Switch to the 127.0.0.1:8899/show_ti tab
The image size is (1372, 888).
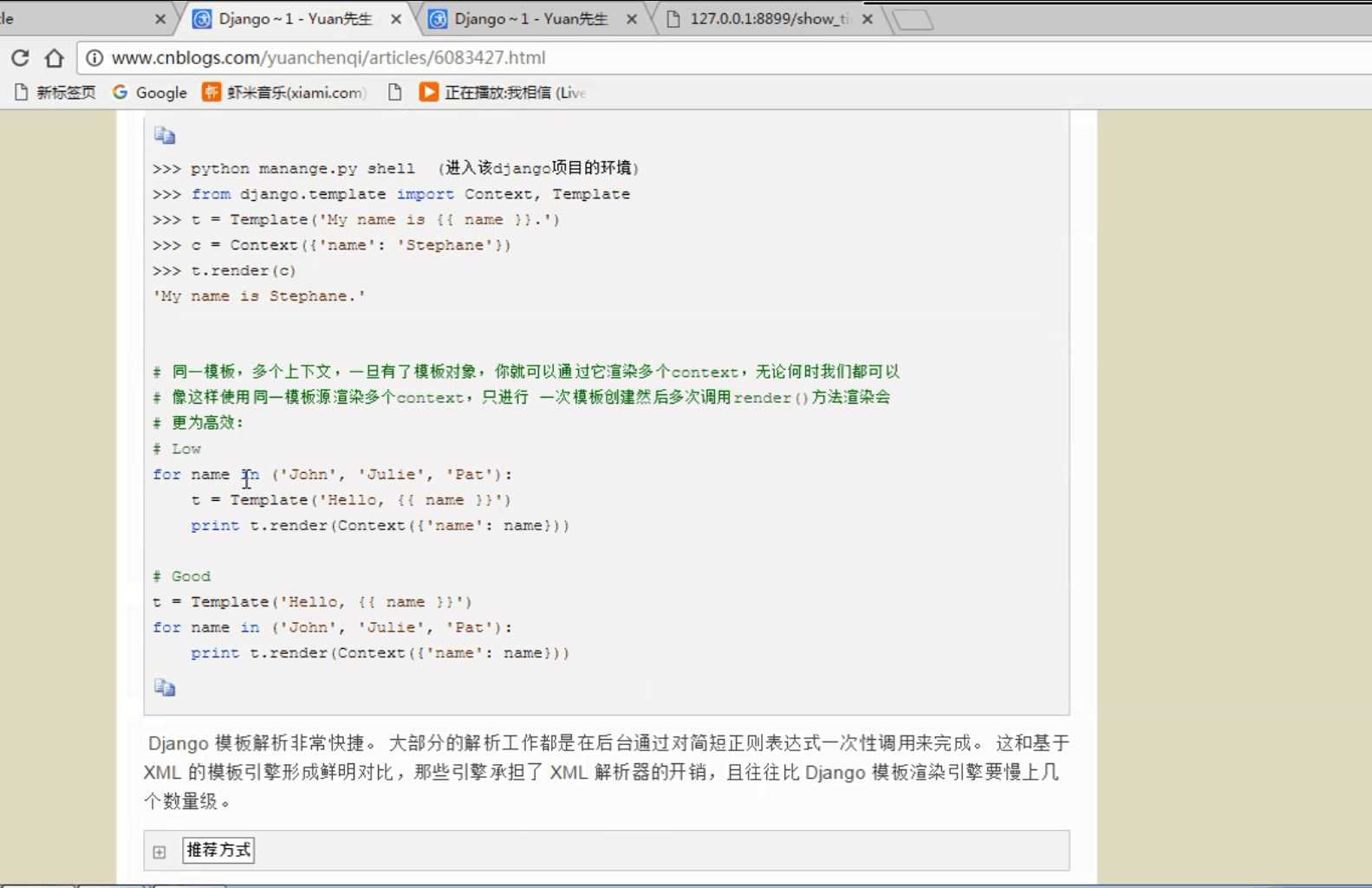click(769, 19)
